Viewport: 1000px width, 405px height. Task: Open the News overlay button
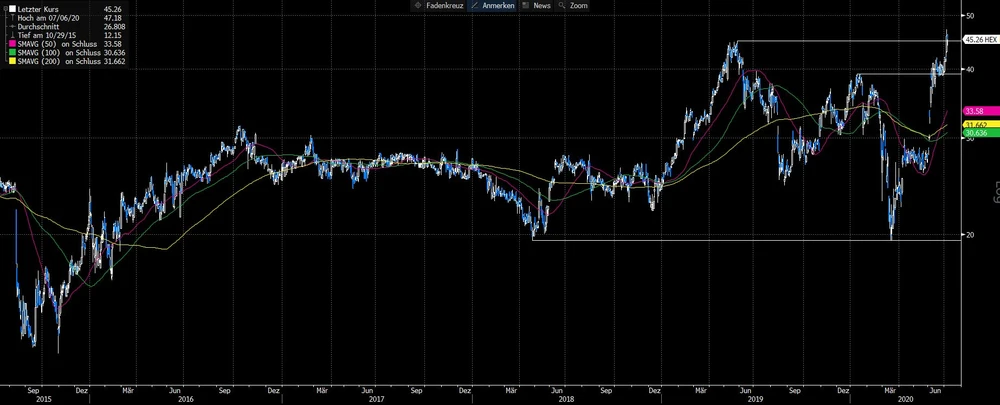[x=536, y=6]
